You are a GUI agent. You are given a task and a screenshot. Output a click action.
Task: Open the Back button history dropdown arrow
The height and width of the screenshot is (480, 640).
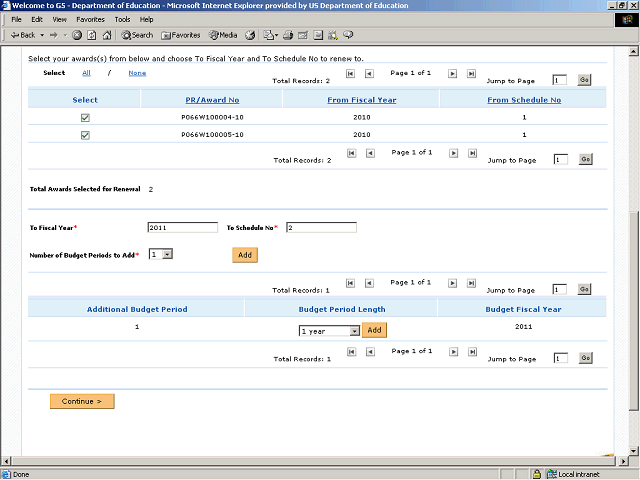pos(42,35)
